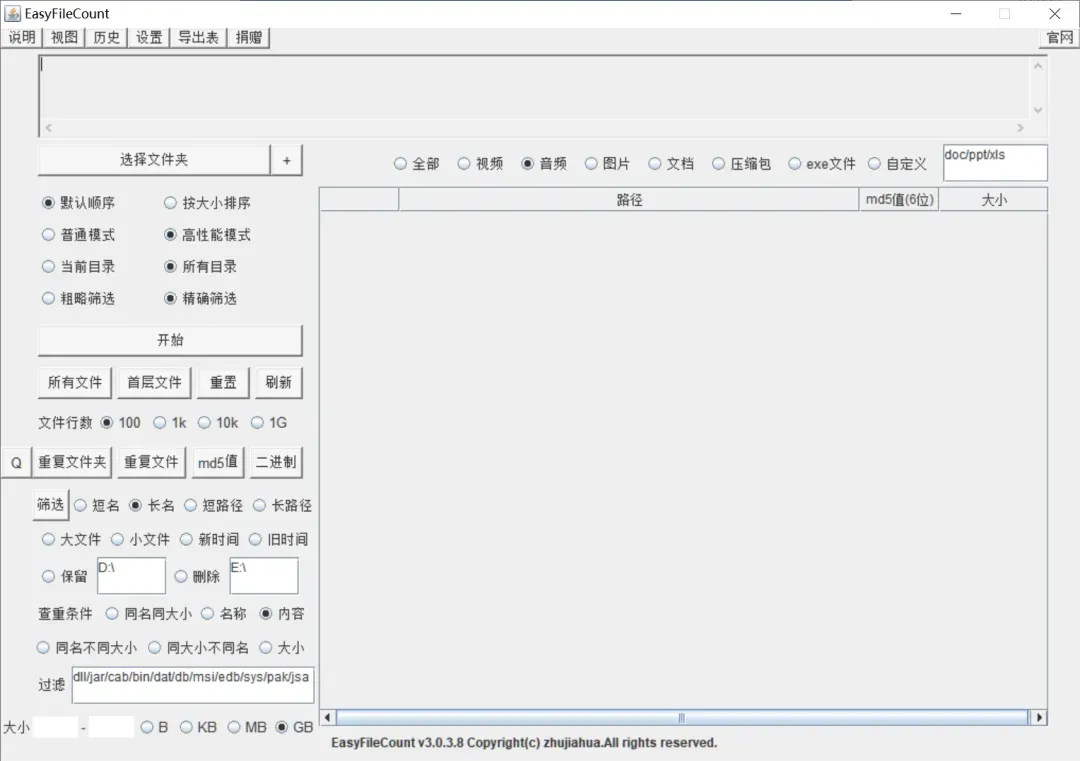Choose 按大小排序 ordering
Image resolution: width=1080 pixels, height=761 pixels.
point(207,202)
